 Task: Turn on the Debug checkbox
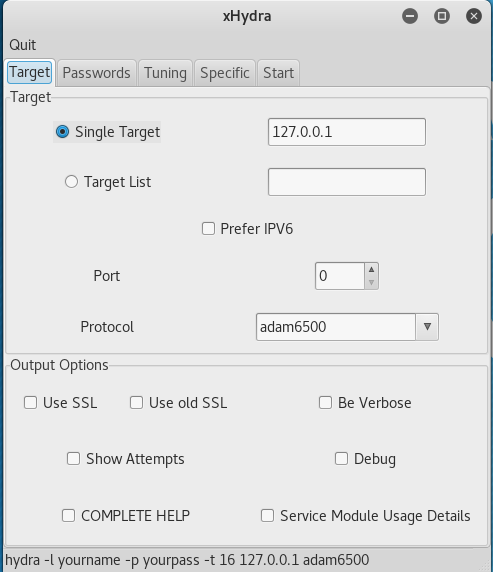(341, 459)
